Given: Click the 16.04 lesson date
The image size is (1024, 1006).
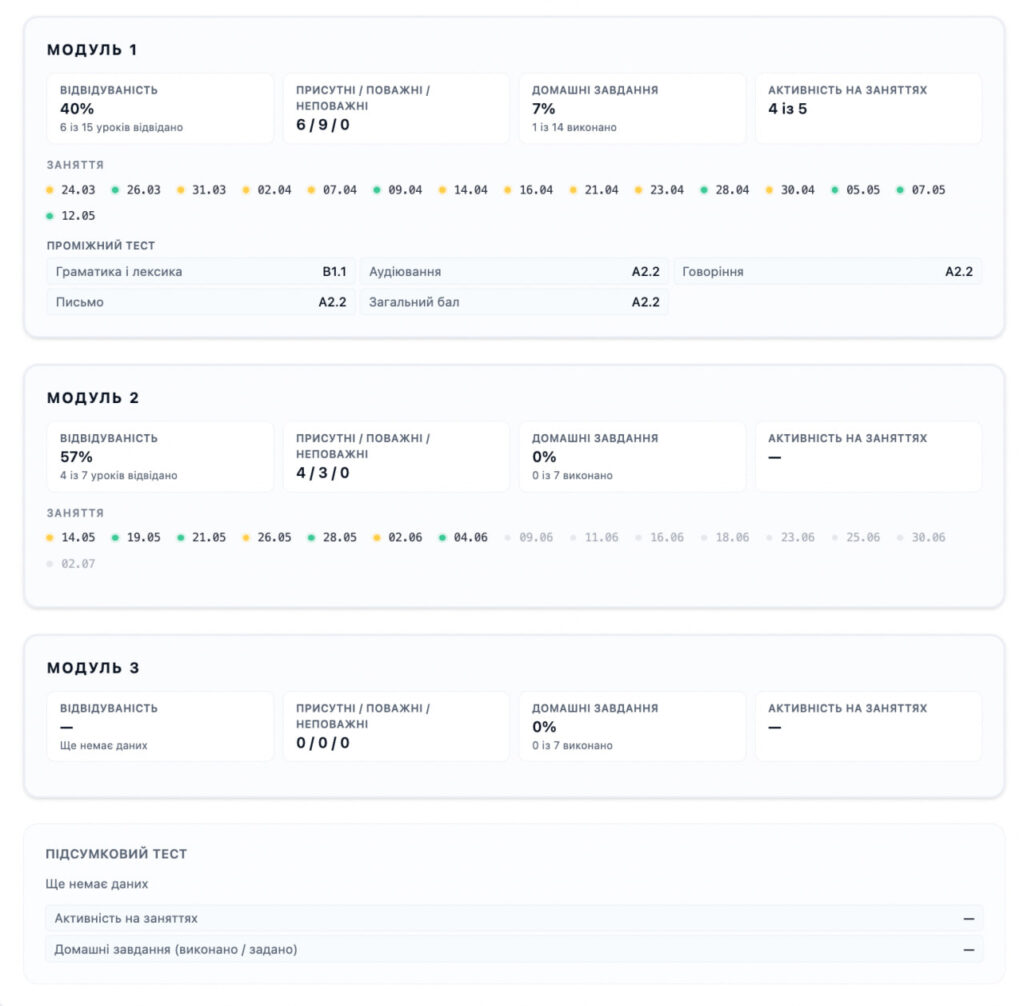Looking at the screenshot, I should click(528, 190).
